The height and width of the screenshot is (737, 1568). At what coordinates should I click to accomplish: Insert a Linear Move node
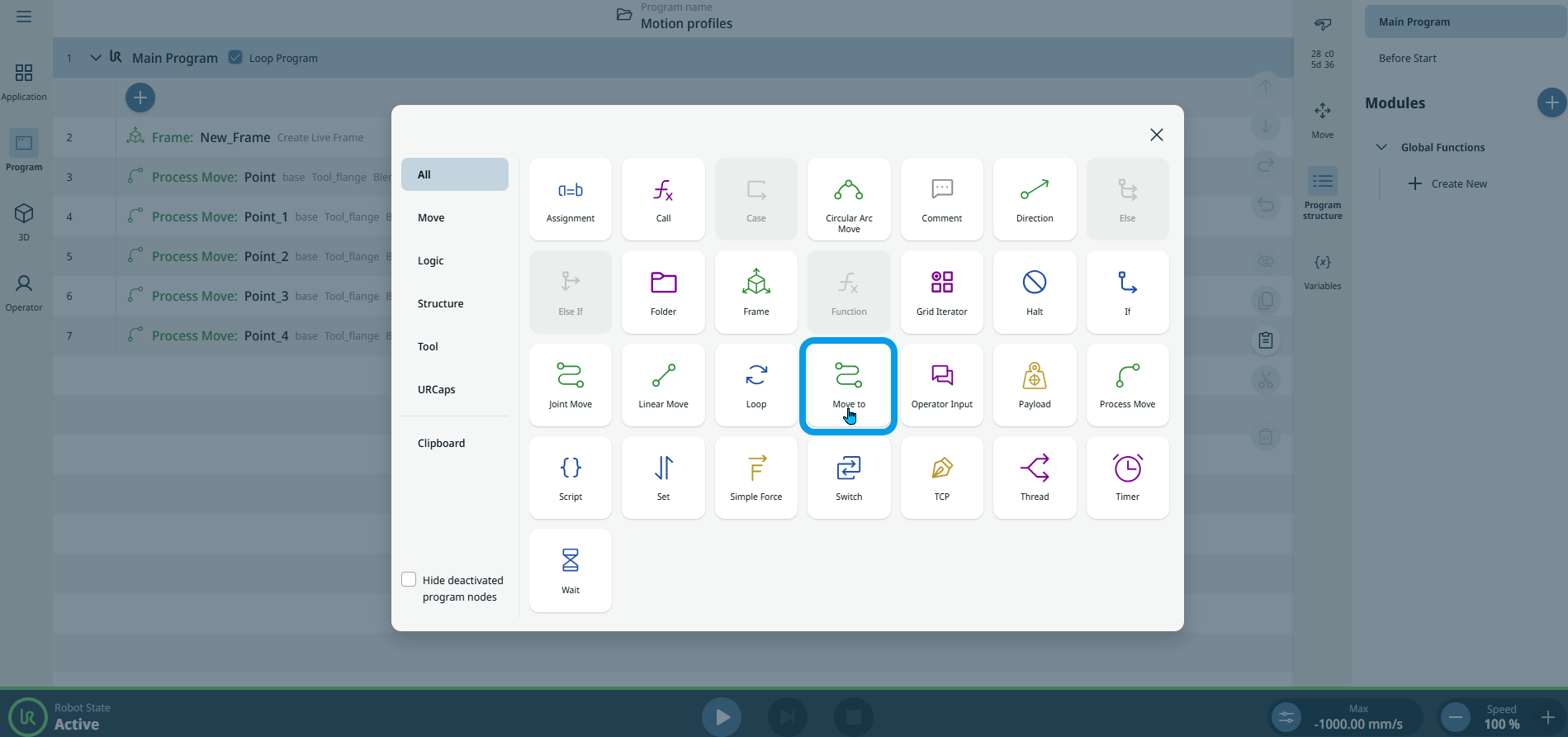click(663, 385)
